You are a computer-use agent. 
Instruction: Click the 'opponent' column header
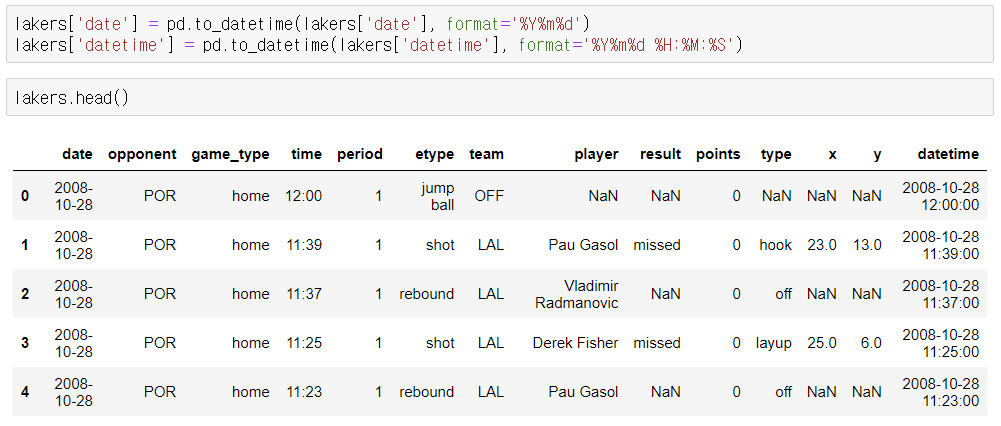tap(142, 154)
